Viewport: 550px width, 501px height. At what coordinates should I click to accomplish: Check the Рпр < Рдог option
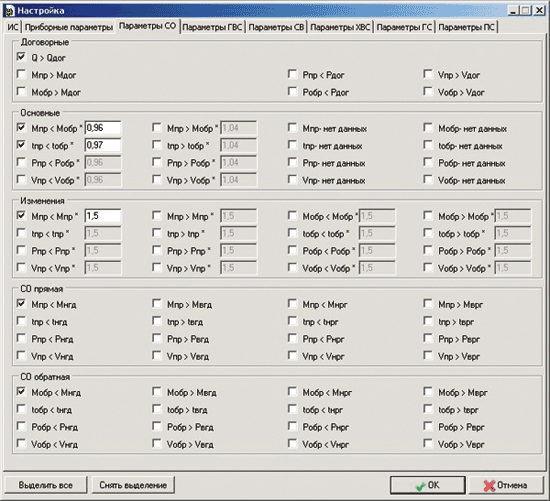tap(293, 74)
